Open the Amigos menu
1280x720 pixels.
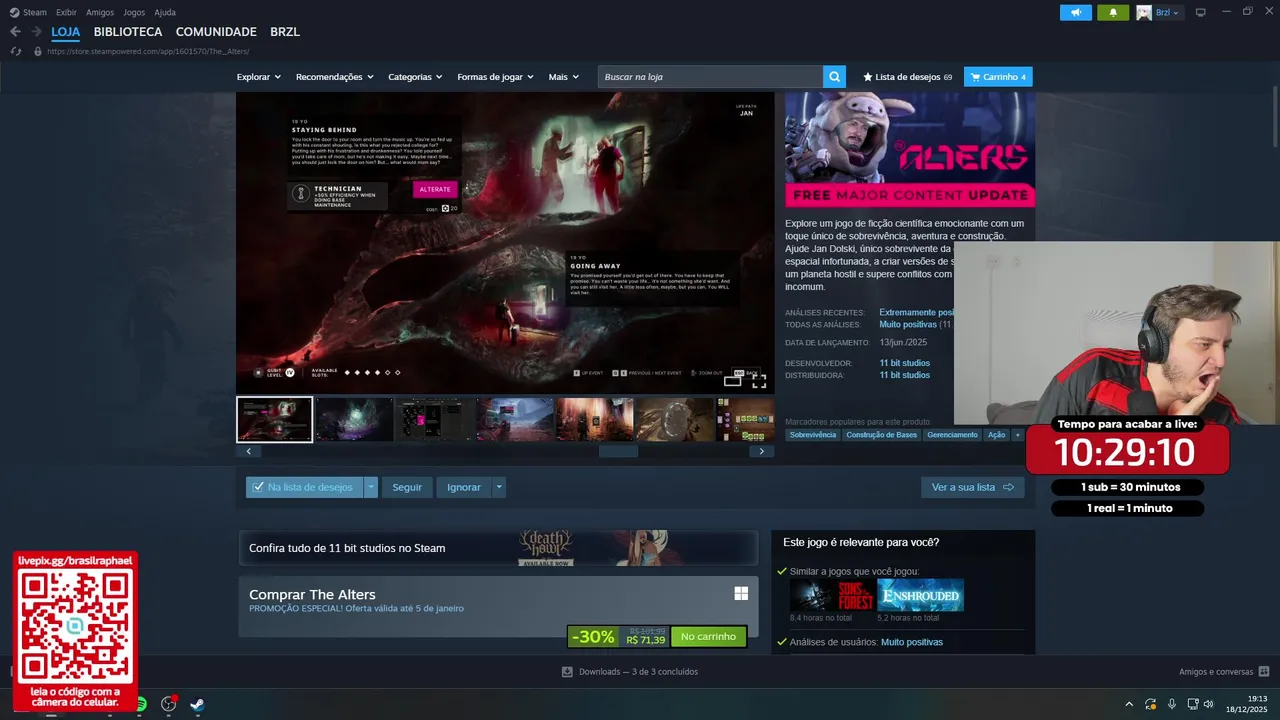coord(100,12)
